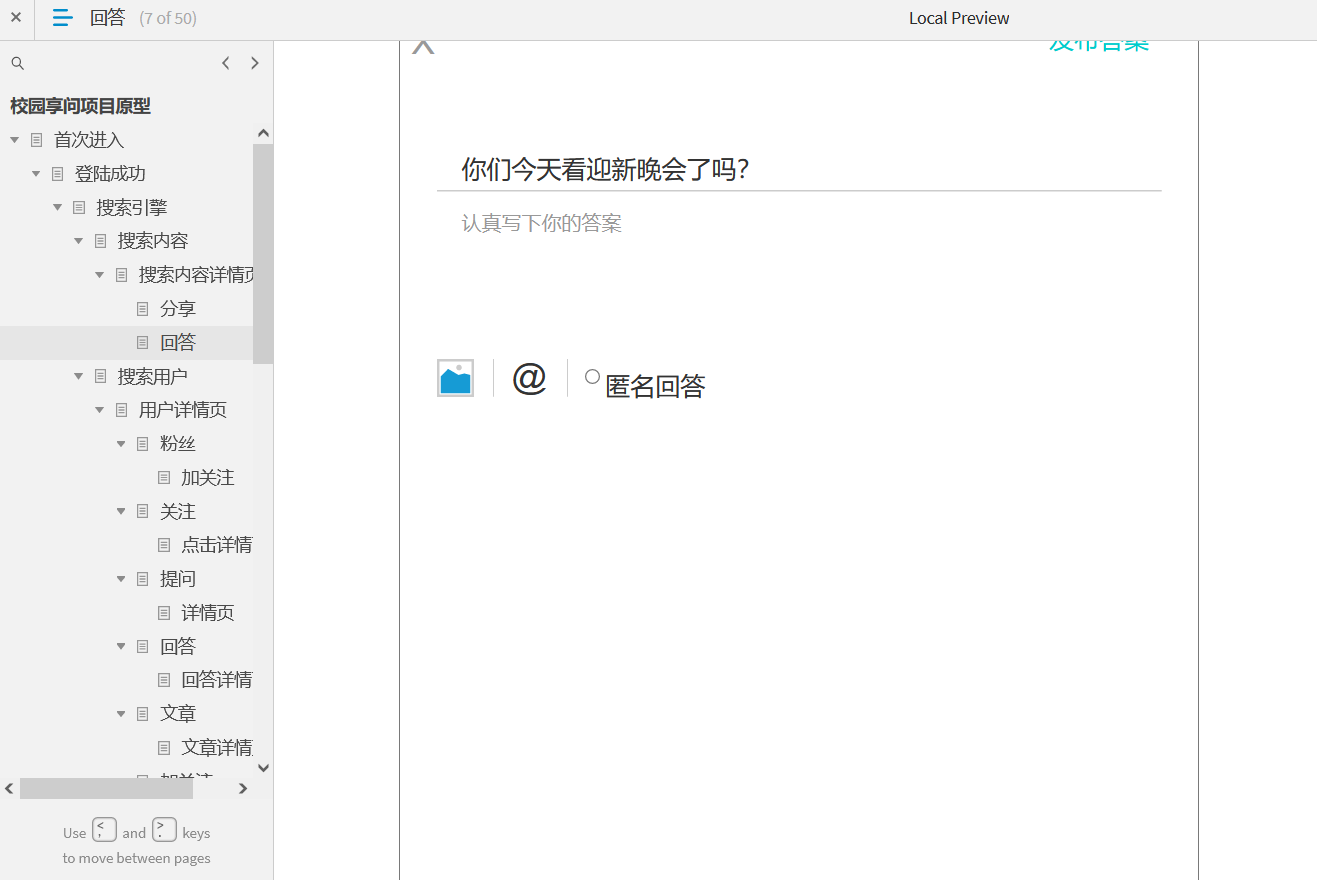Select the 登陆成功 page label

(110, 174)
